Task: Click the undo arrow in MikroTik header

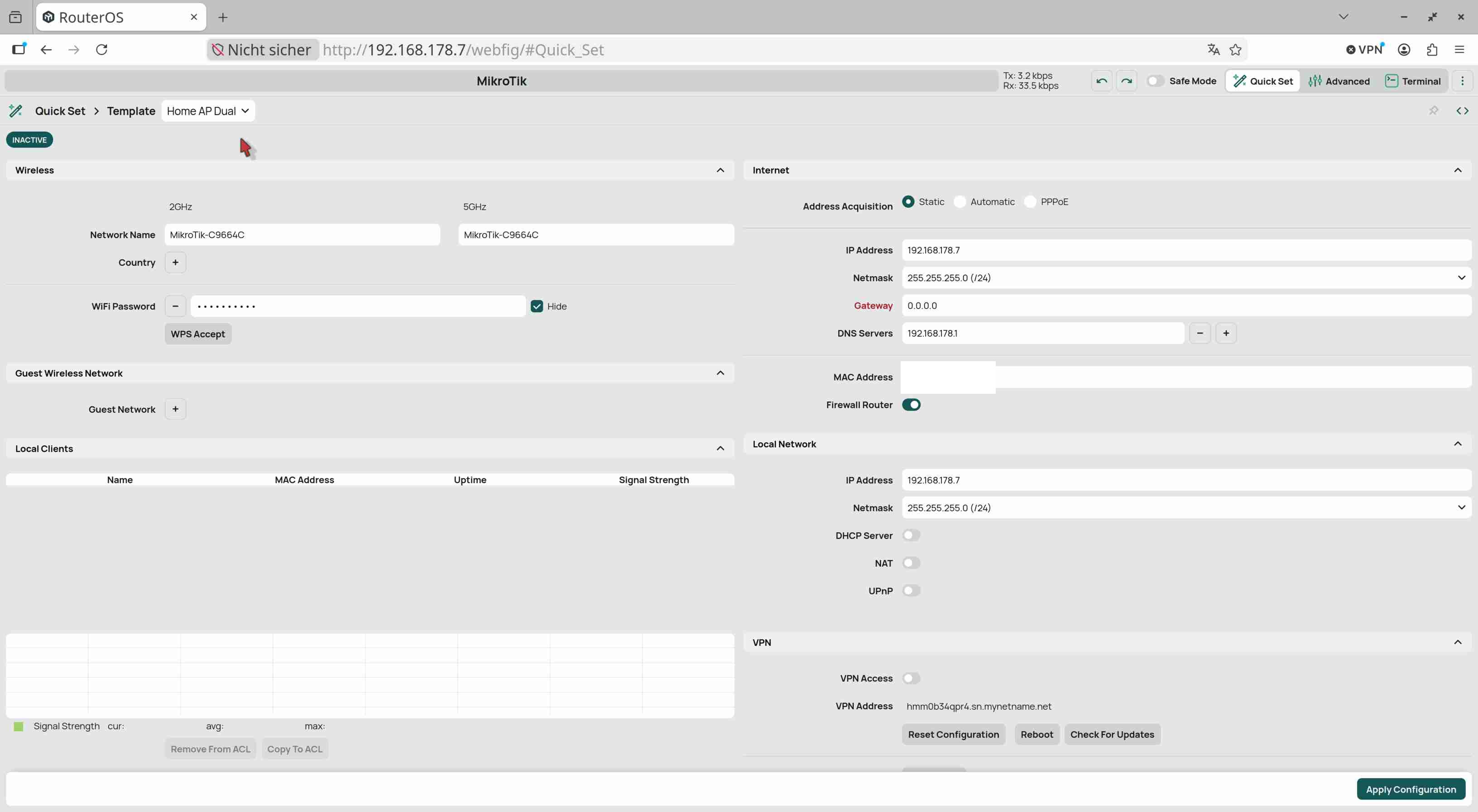Action: (x=1101, y=81)
